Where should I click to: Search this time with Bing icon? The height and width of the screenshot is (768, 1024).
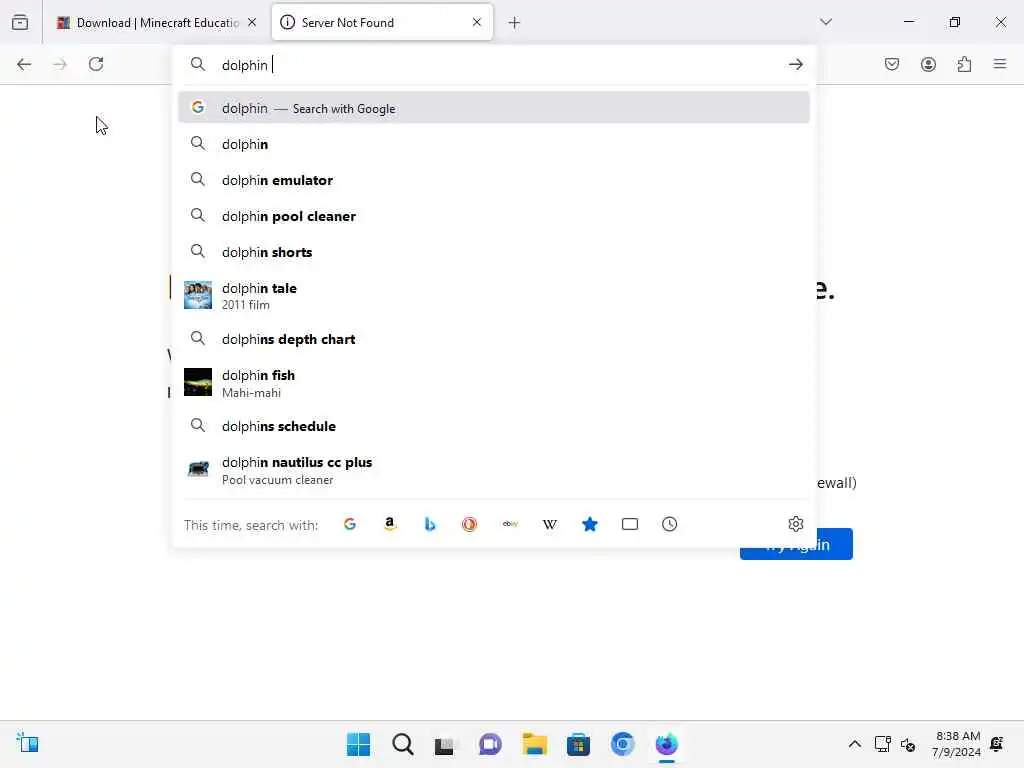point(430,524)
